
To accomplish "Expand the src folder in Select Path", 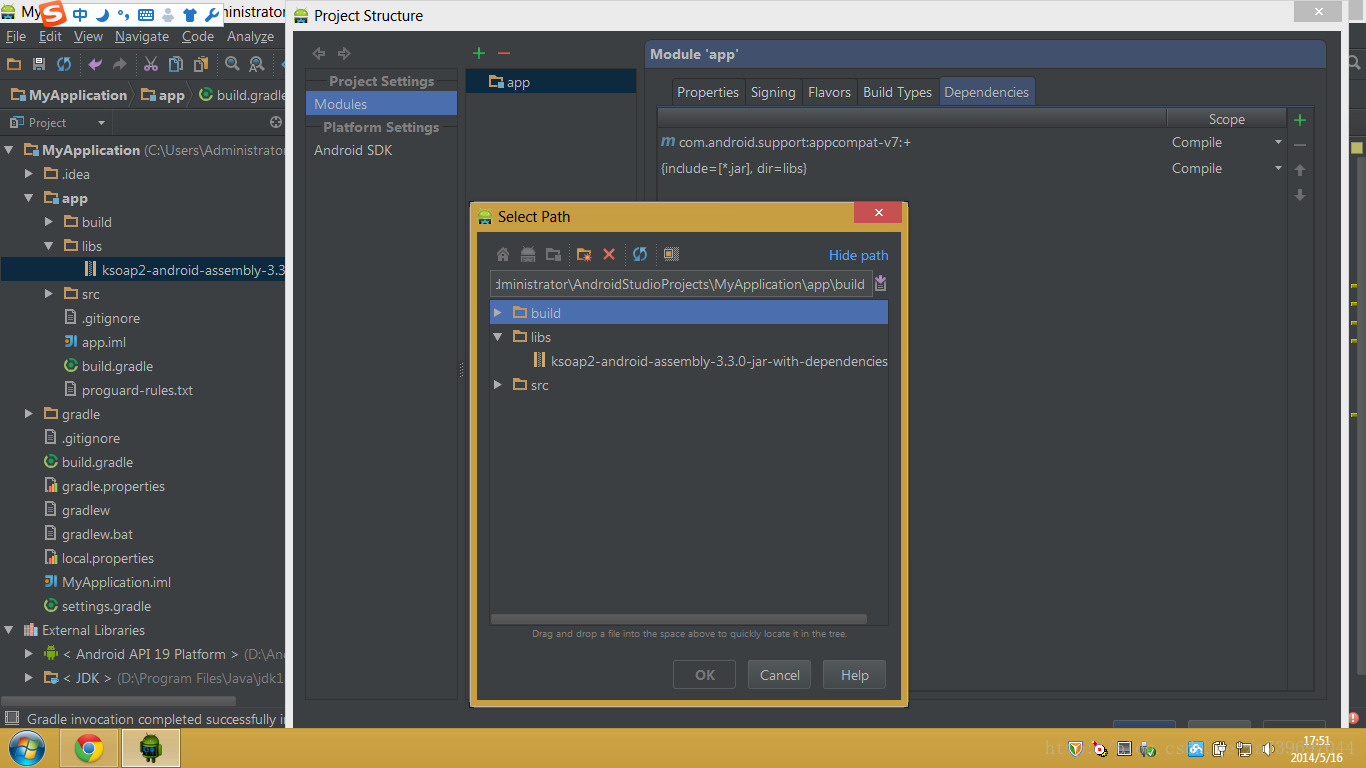I will point(498,385).
